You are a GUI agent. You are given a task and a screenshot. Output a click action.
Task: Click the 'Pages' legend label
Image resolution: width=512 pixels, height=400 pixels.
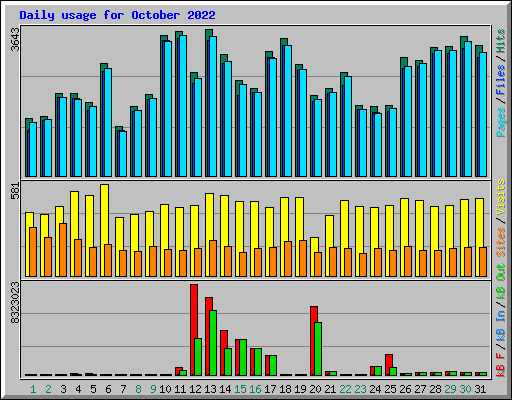point(501,122)
